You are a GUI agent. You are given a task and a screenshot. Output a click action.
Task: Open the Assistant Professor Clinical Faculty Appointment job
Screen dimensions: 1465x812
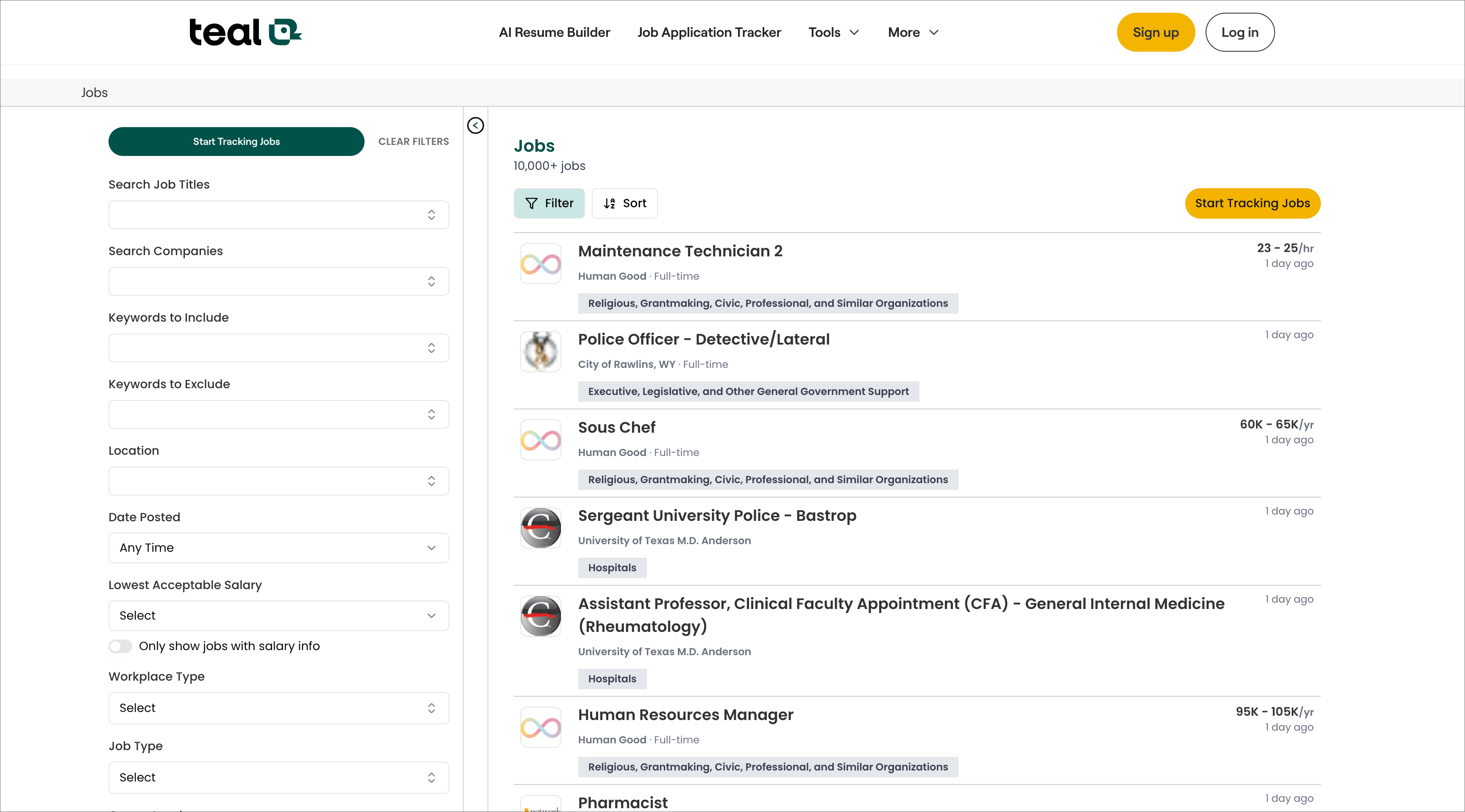tap(901, 615)
